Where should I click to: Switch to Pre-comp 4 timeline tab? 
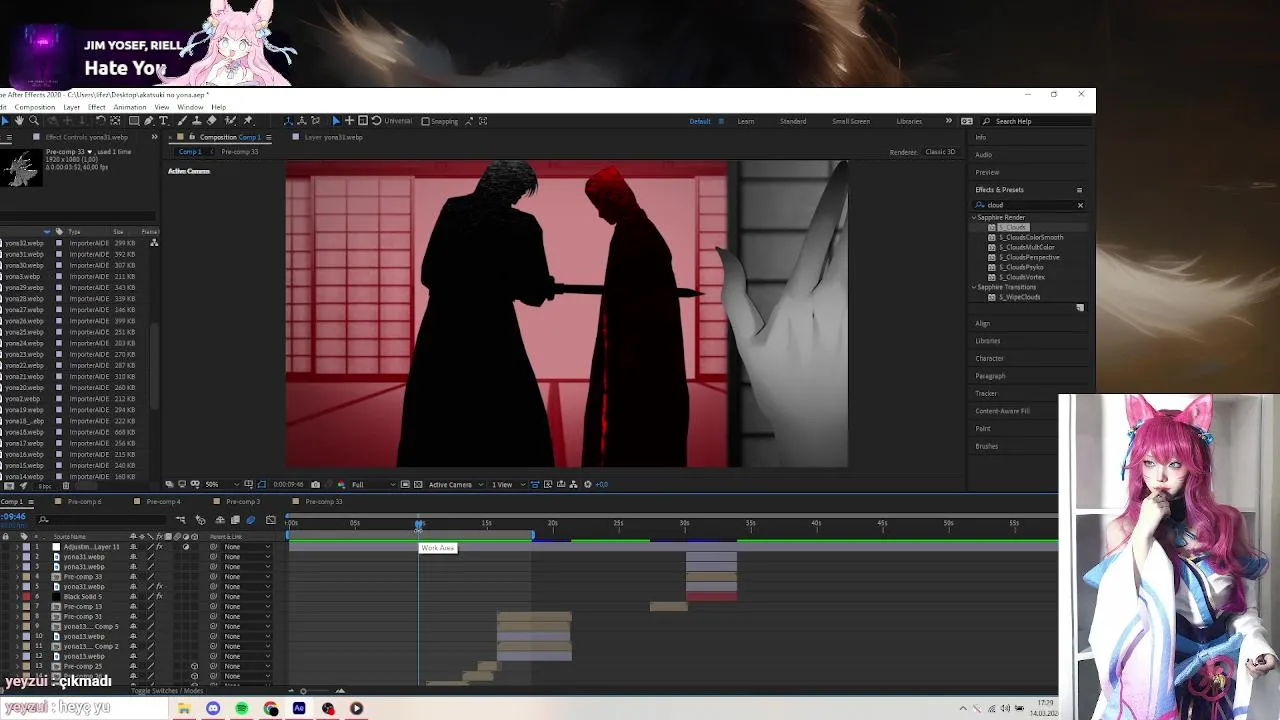[163, 502]
